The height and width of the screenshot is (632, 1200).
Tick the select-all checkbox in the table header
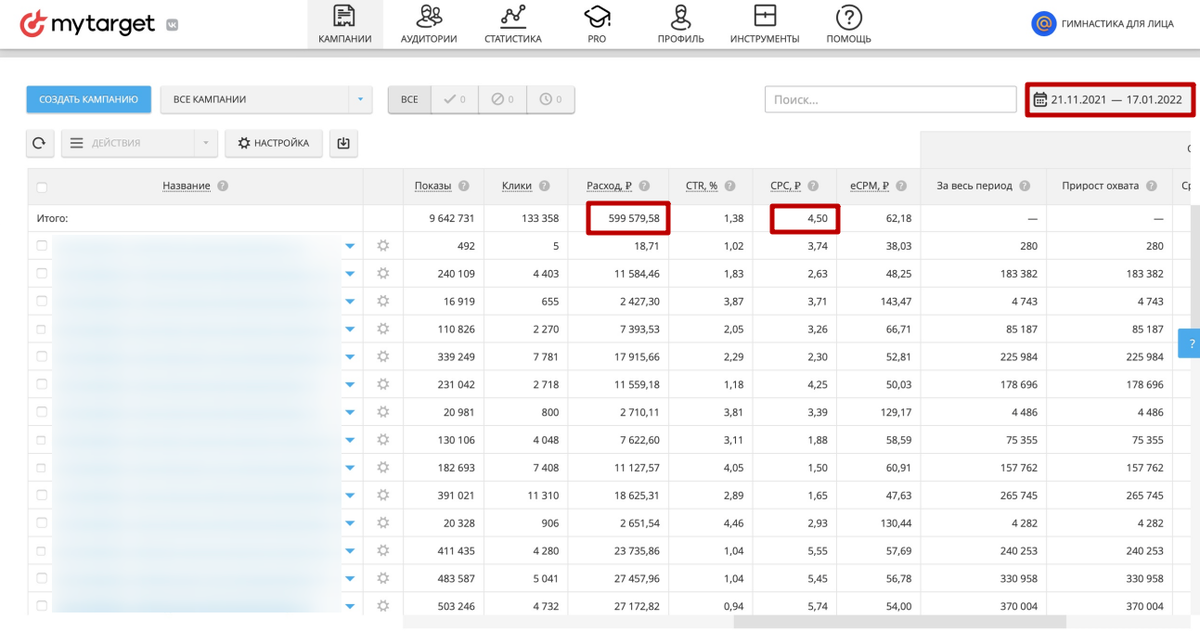(x=41, y=187)
